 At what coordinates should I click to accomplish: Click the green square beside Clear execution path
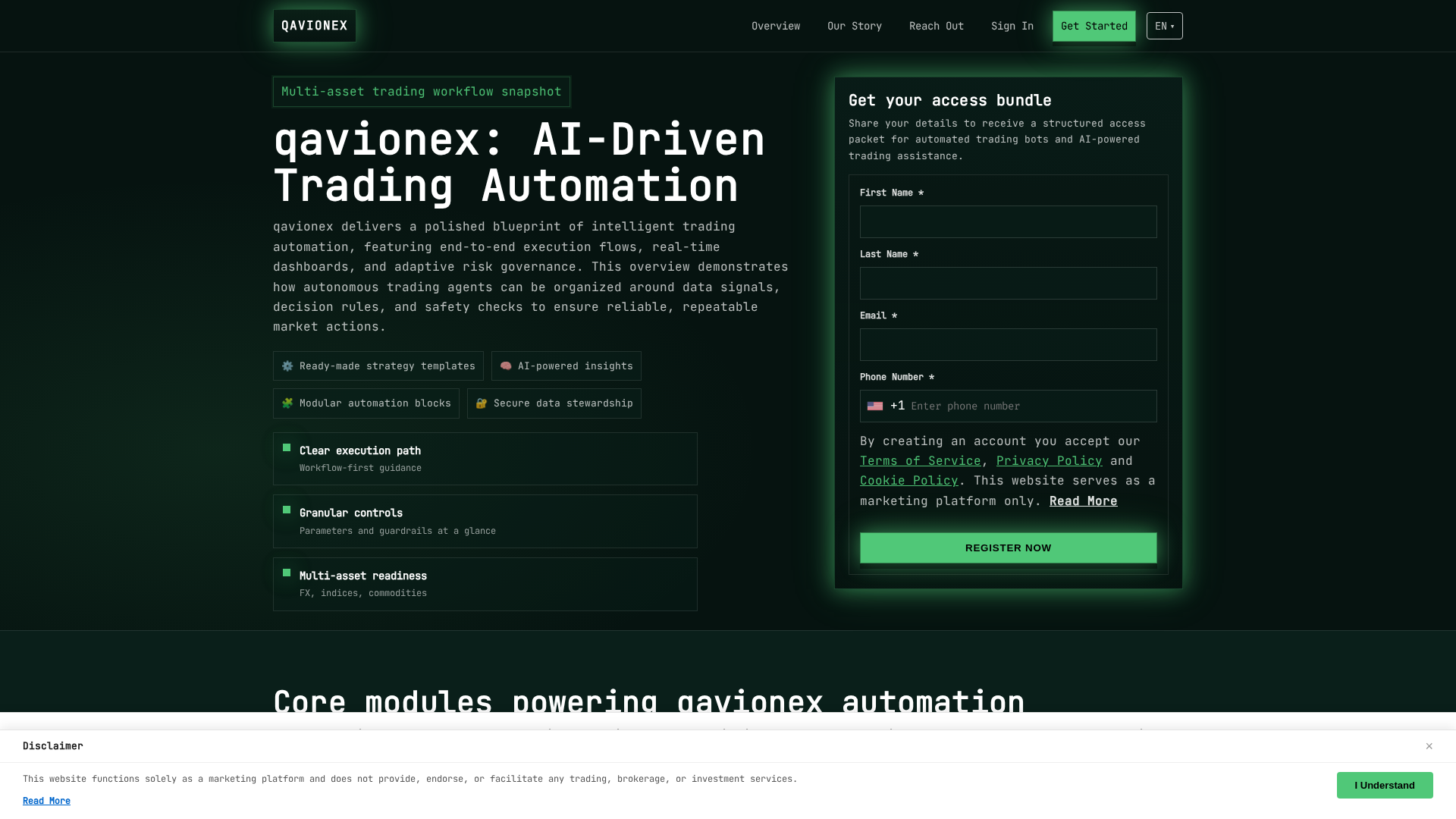287,447
